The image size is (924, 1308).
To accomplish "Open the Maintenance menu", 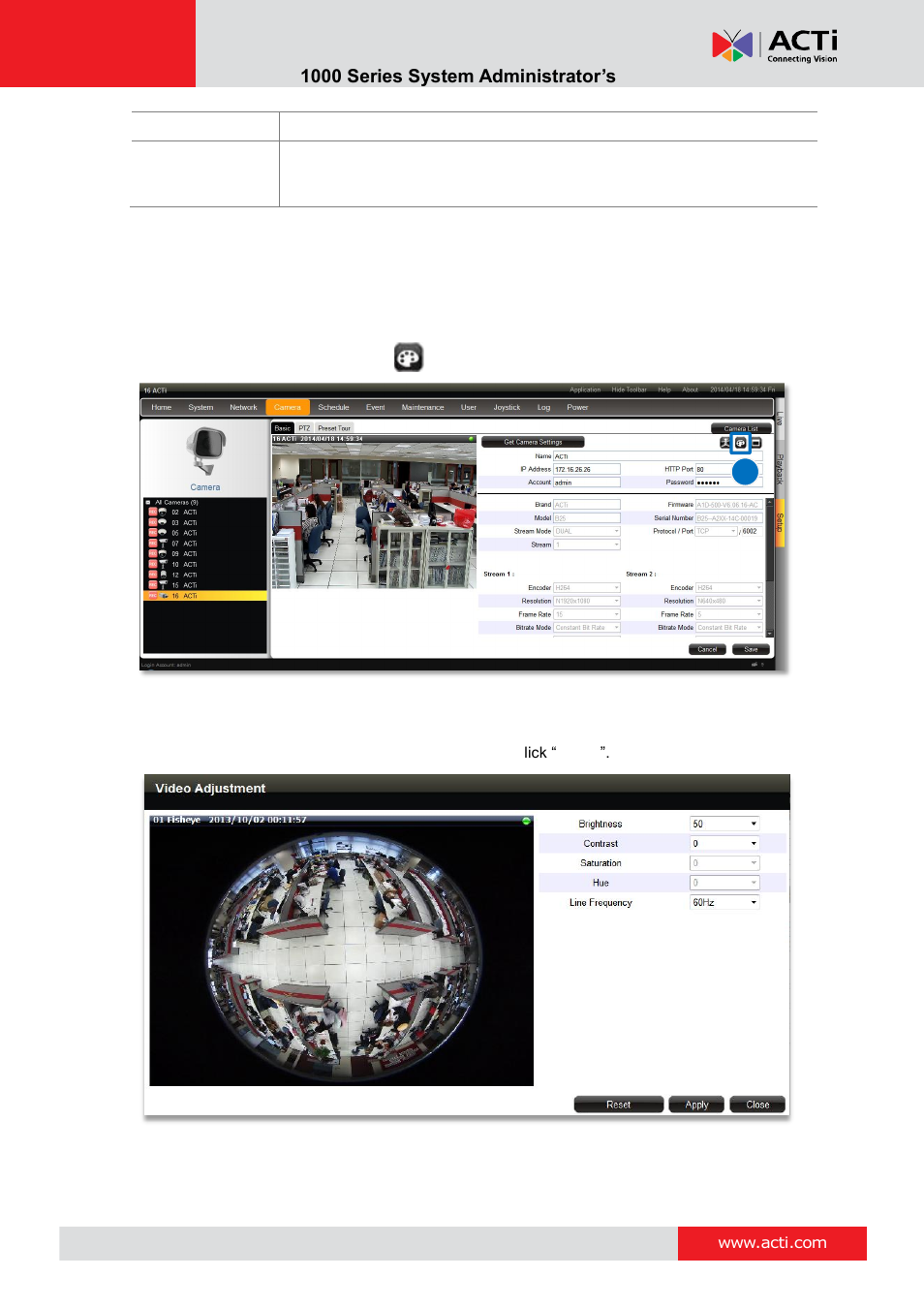I will pyautogui.click(x=423, y=408).
